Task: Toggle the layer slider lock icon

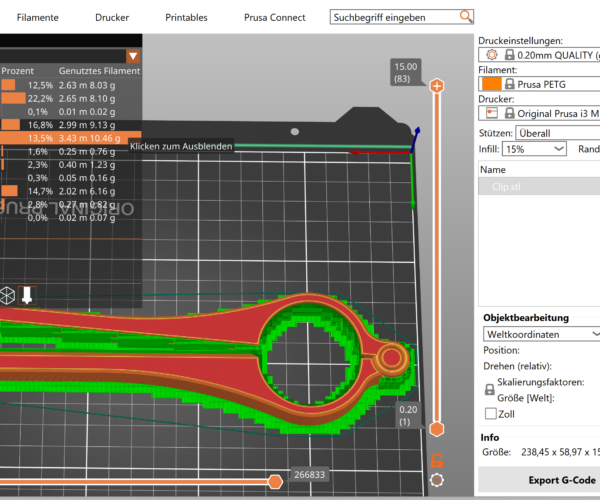Action: click(437, 461)
